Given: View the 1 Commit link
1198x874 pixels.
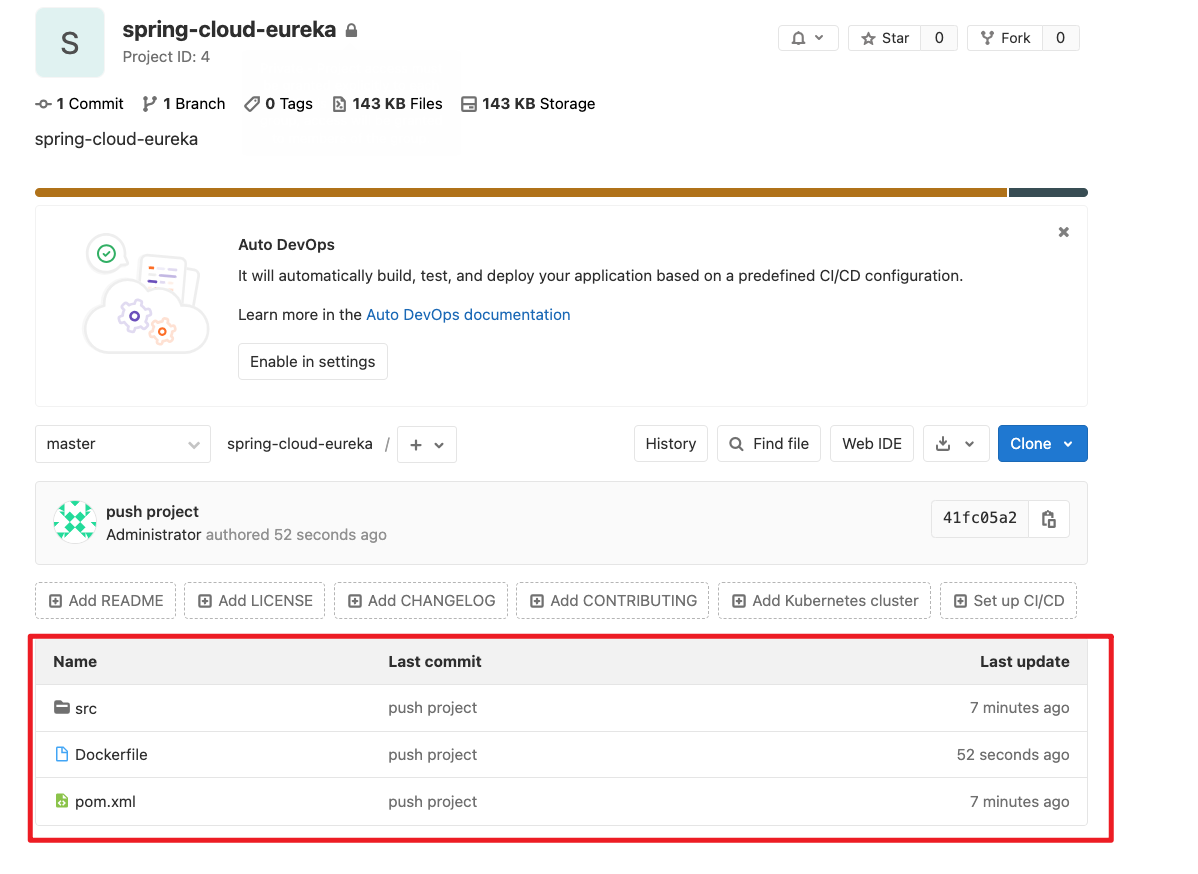Looking at the screenshot, I should (x=79, y=104).
